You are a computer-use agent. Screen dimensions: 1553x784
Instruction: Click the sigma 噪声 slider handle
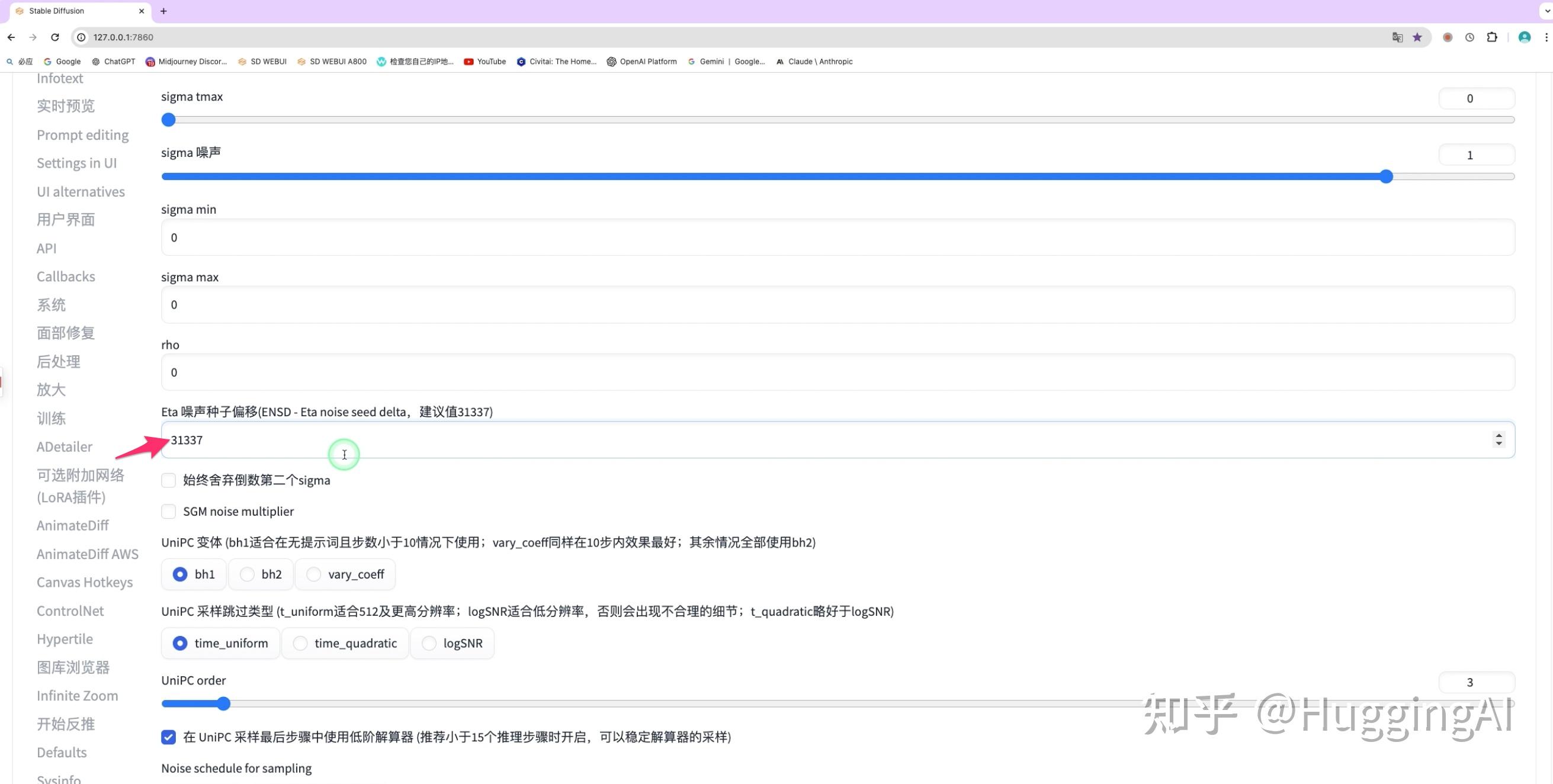(x=1387, y=176)
